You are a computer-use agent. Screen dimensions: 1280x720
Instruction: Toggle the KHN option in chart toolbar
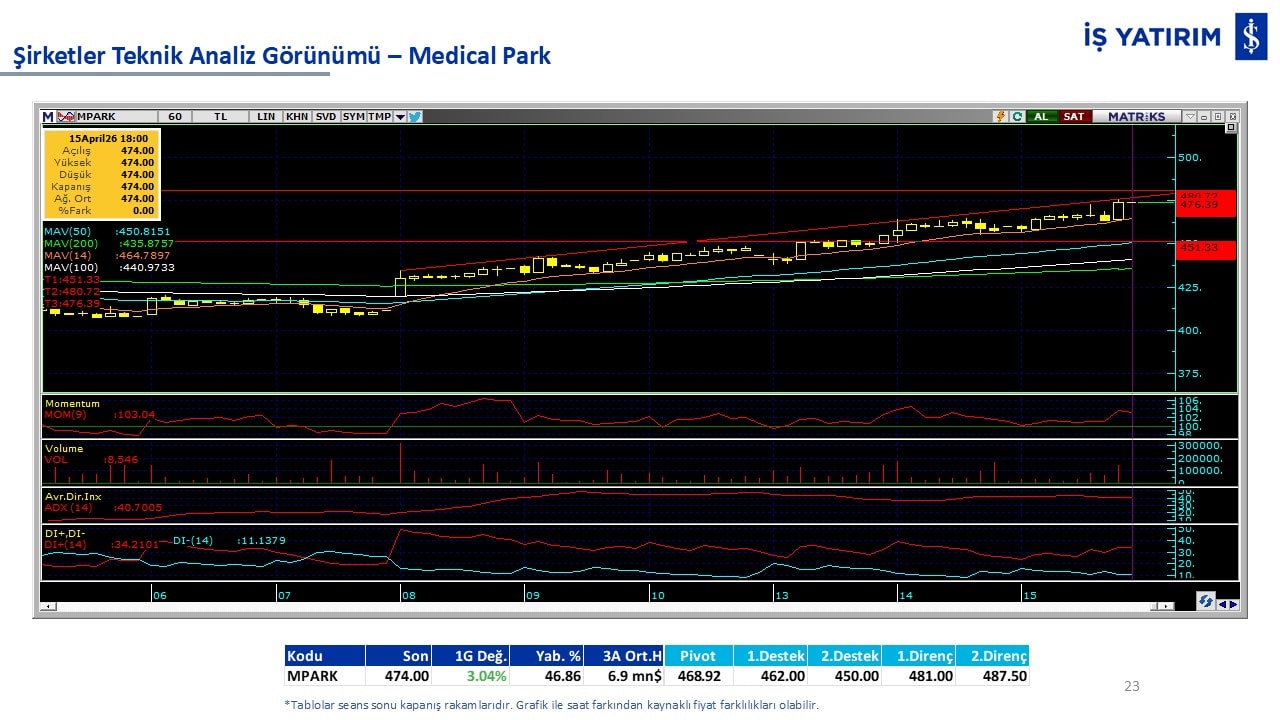[297, 117]
